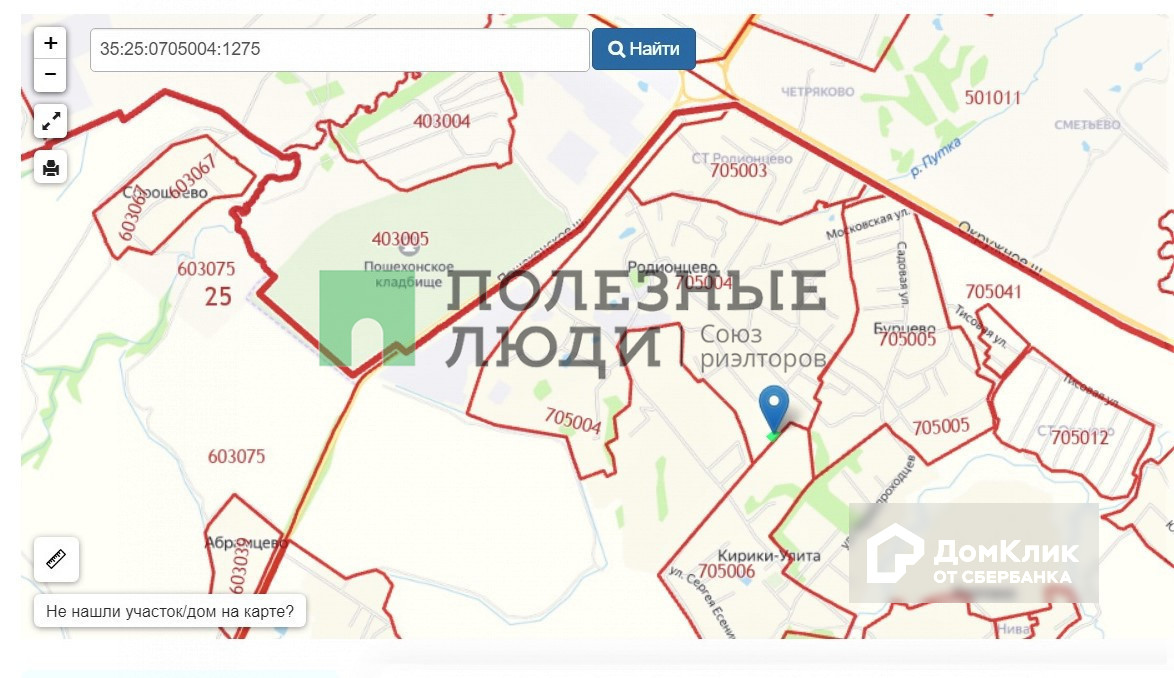Select the 705012 block label

[1079, 438]
